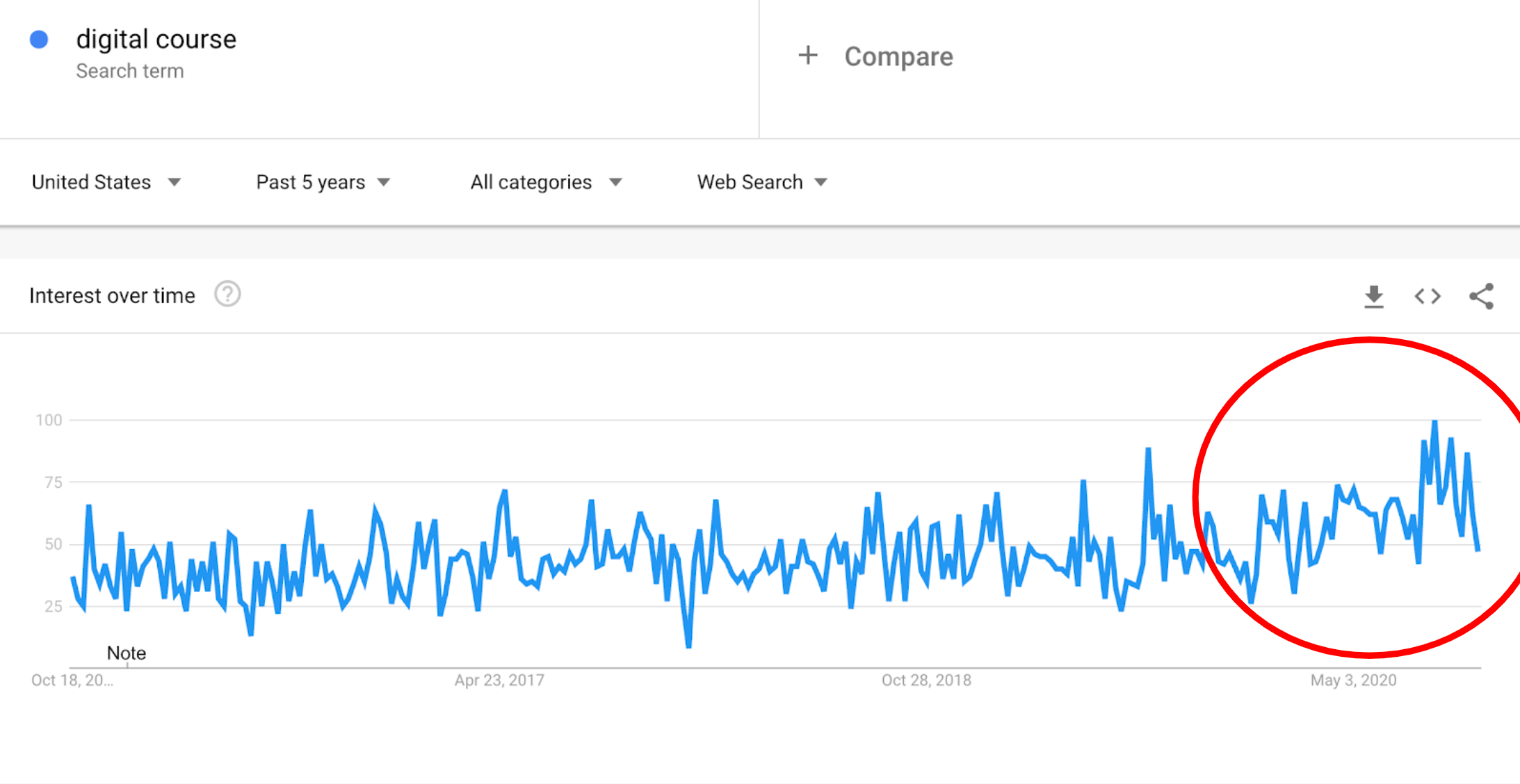Click the plus icon beside Compare
1520x784 pixels.
tap(807, 55)
